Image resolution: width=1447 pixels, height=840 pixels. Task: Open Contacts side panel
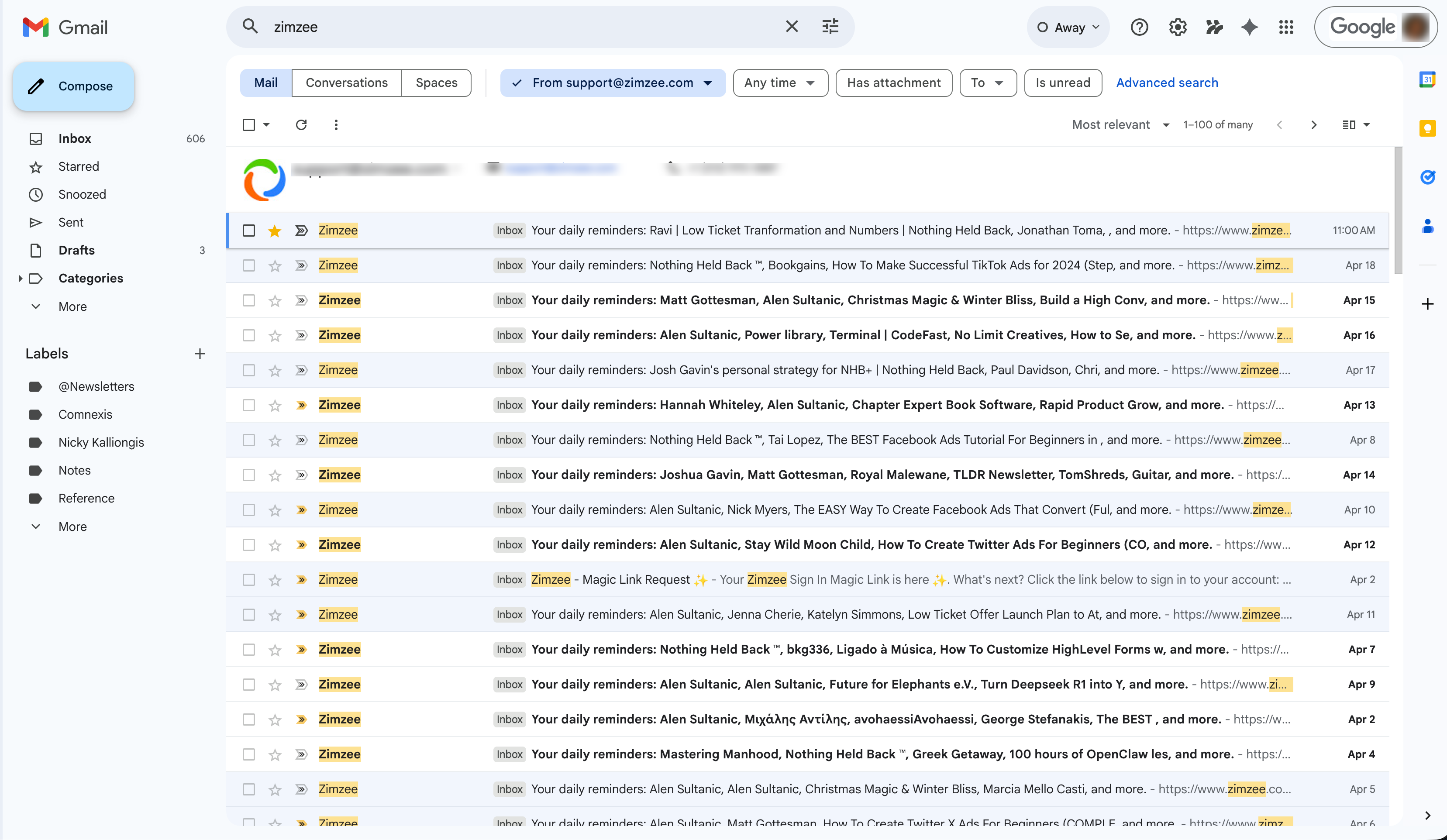coord(1427,226)
